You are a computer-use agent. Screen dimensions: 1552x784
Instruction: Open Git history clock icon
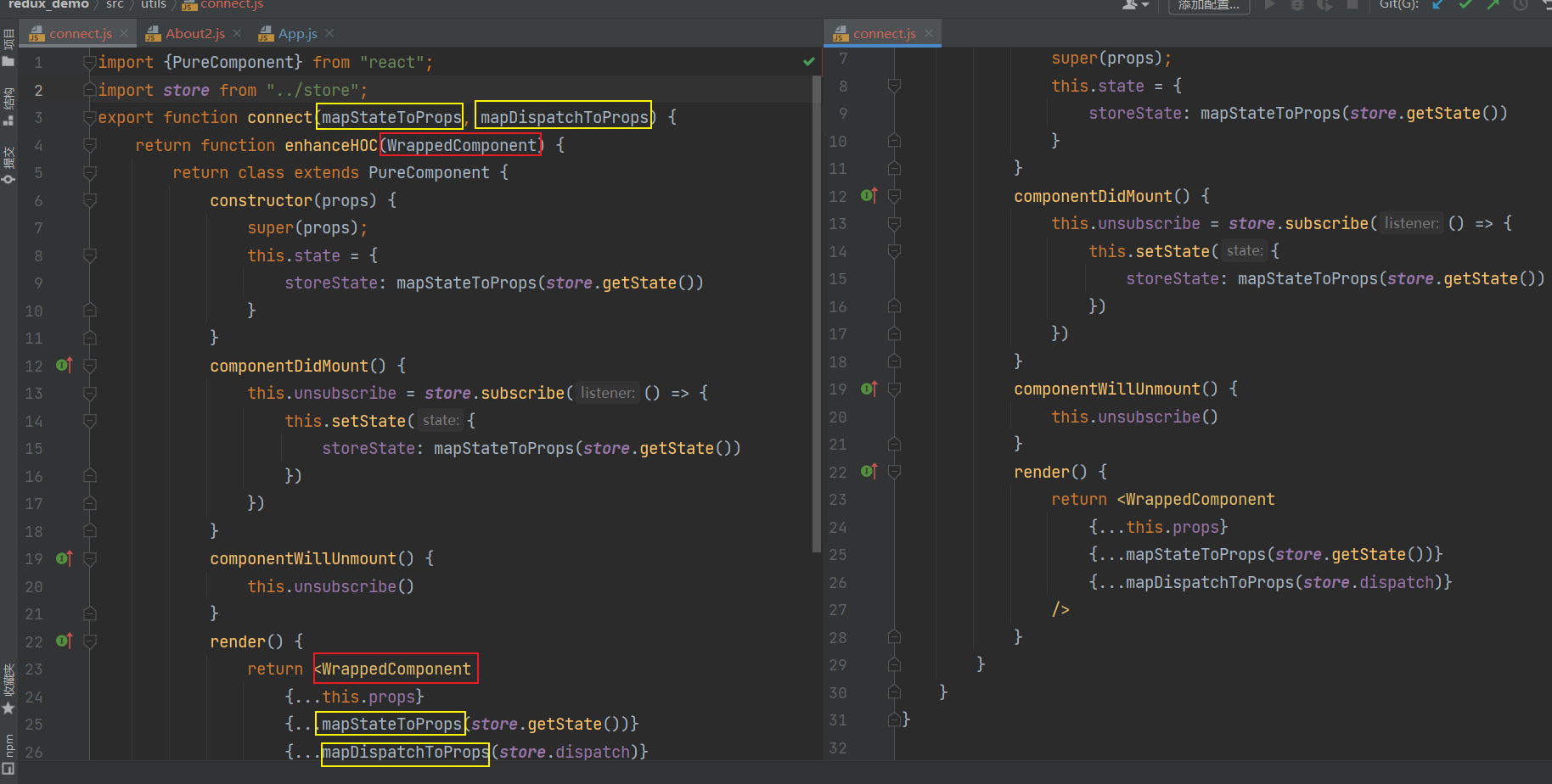(1521, 4)
